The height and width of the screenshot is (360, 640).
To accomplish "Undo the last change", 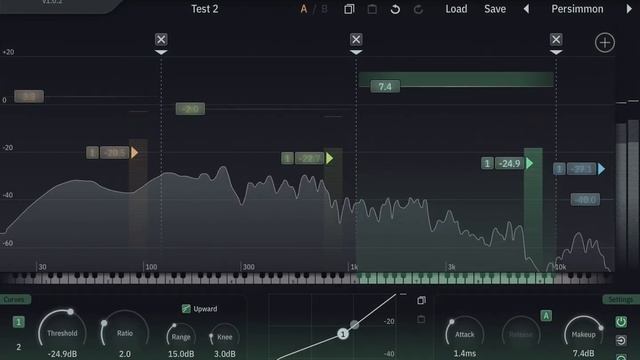I will click(395, 9).
